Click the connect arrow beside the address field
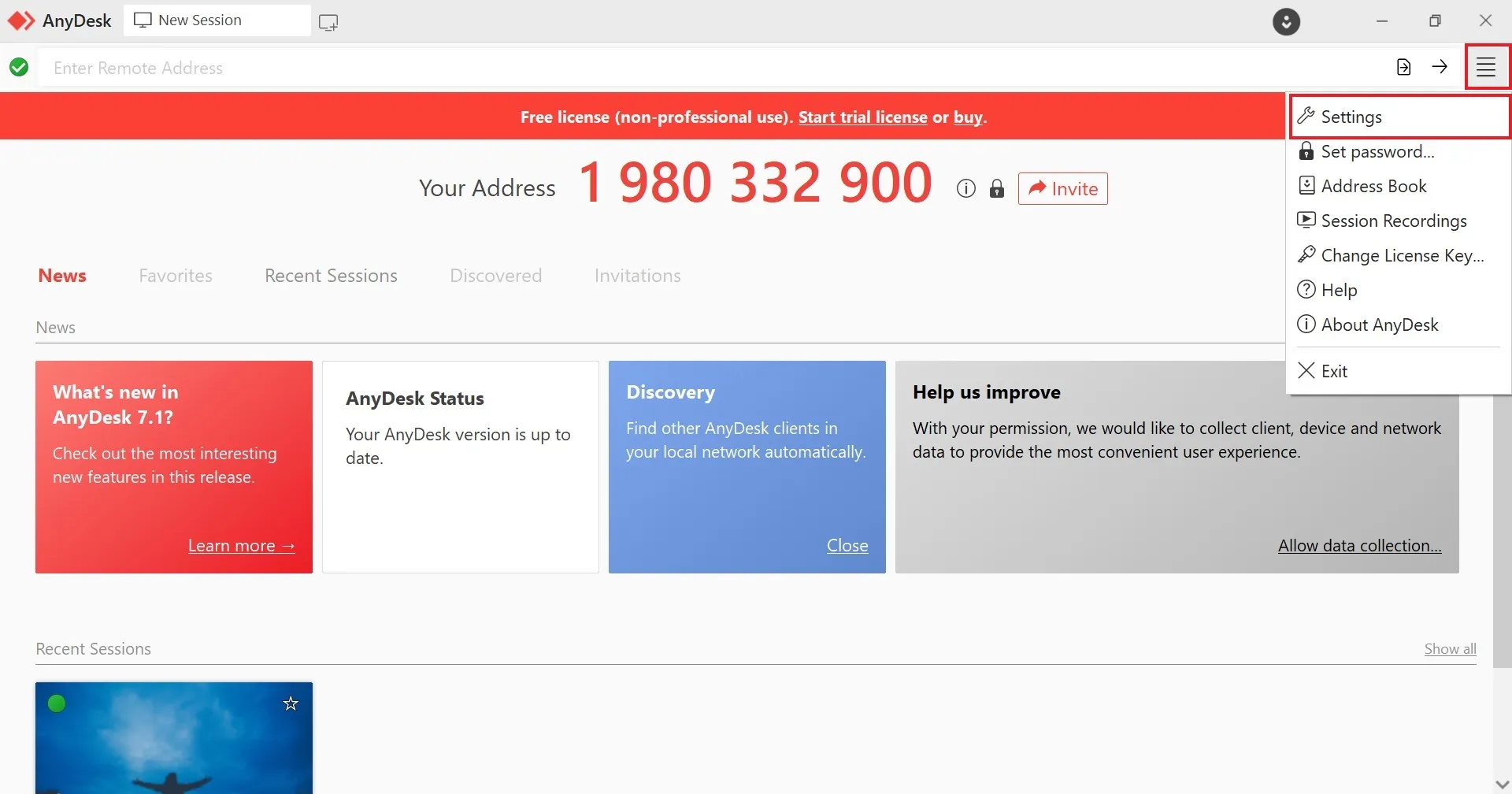This screenshot has height=794, width=1512. (x=1440, y=67)
